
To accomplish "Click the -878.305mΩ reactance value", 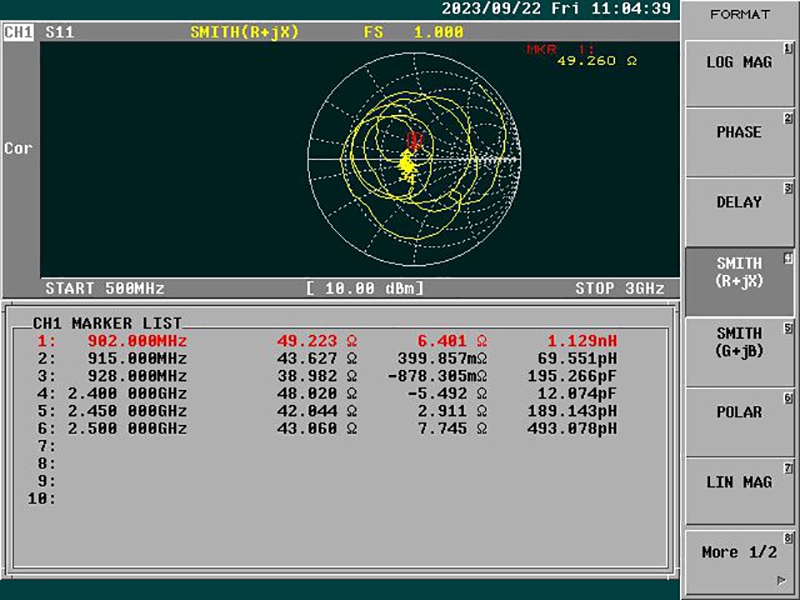I will [x=437, y=376].
